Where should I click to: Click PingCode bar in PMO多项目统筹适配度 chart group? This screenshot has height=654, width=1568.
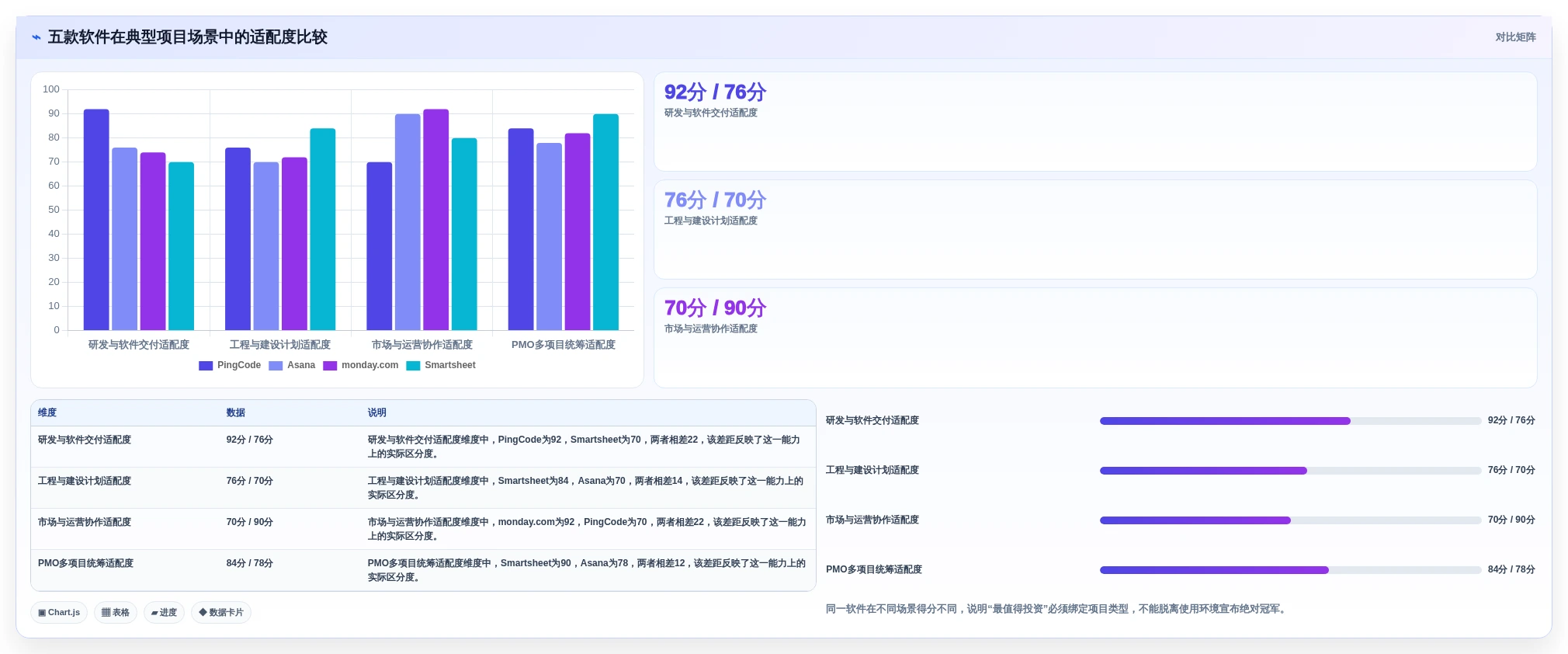[521, 229]
